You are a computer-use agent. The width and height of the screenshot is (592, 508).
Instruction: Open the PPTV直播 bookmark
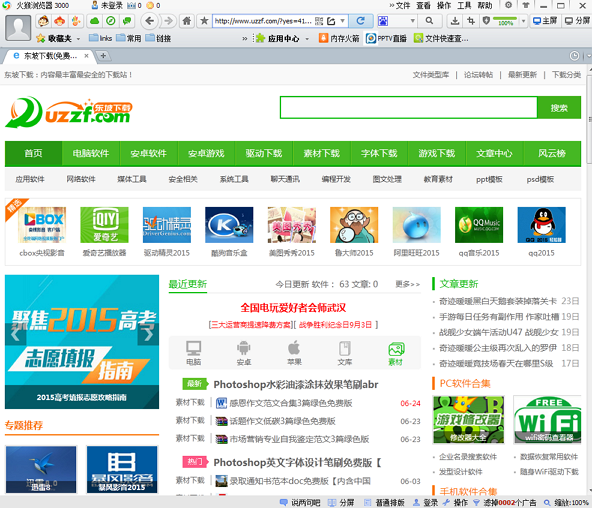[x=387, y=38]
